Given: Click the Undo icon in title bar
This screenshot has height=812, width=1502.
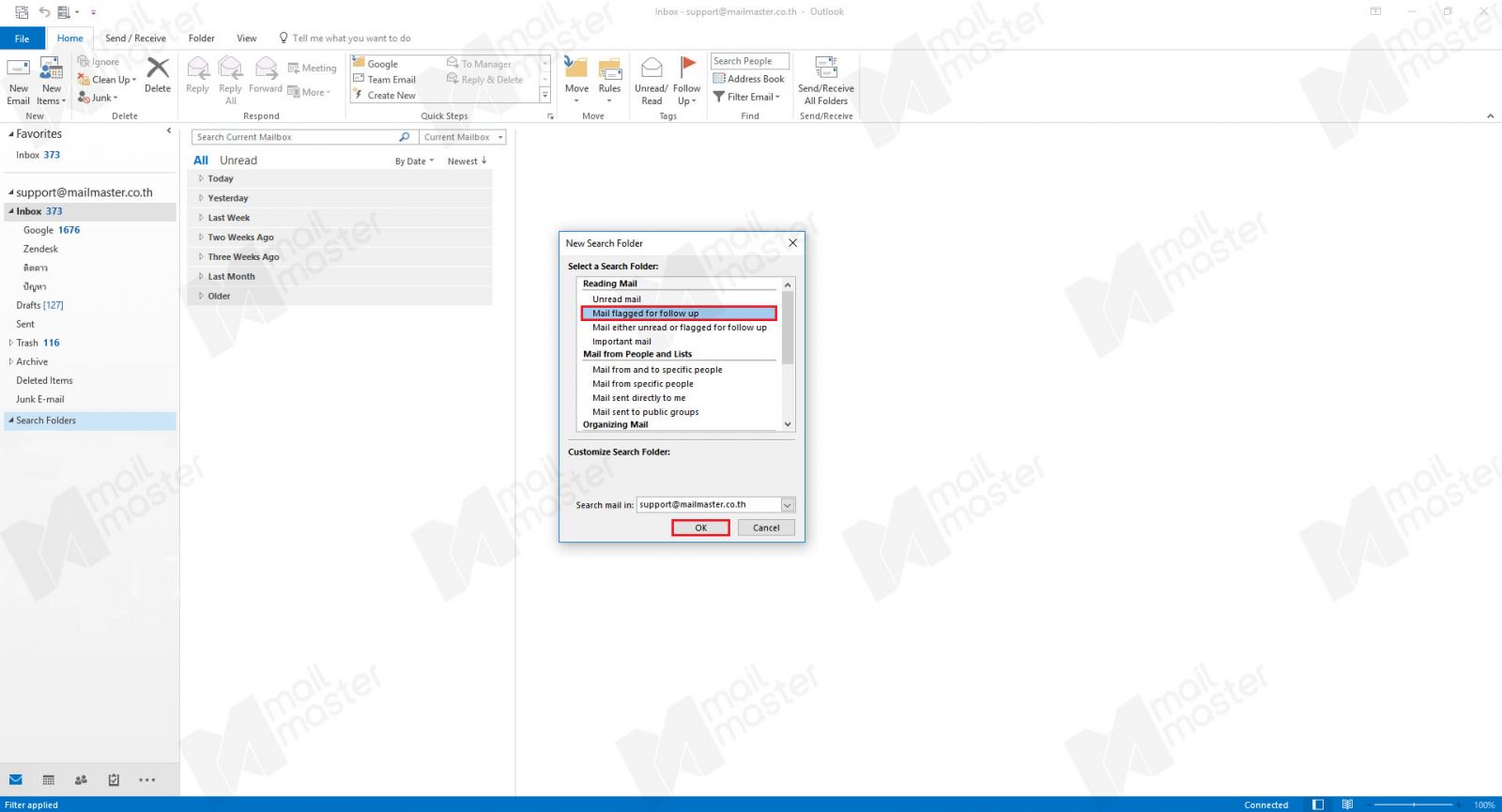Looking at the screenshot, I should [x=44, y=12].
